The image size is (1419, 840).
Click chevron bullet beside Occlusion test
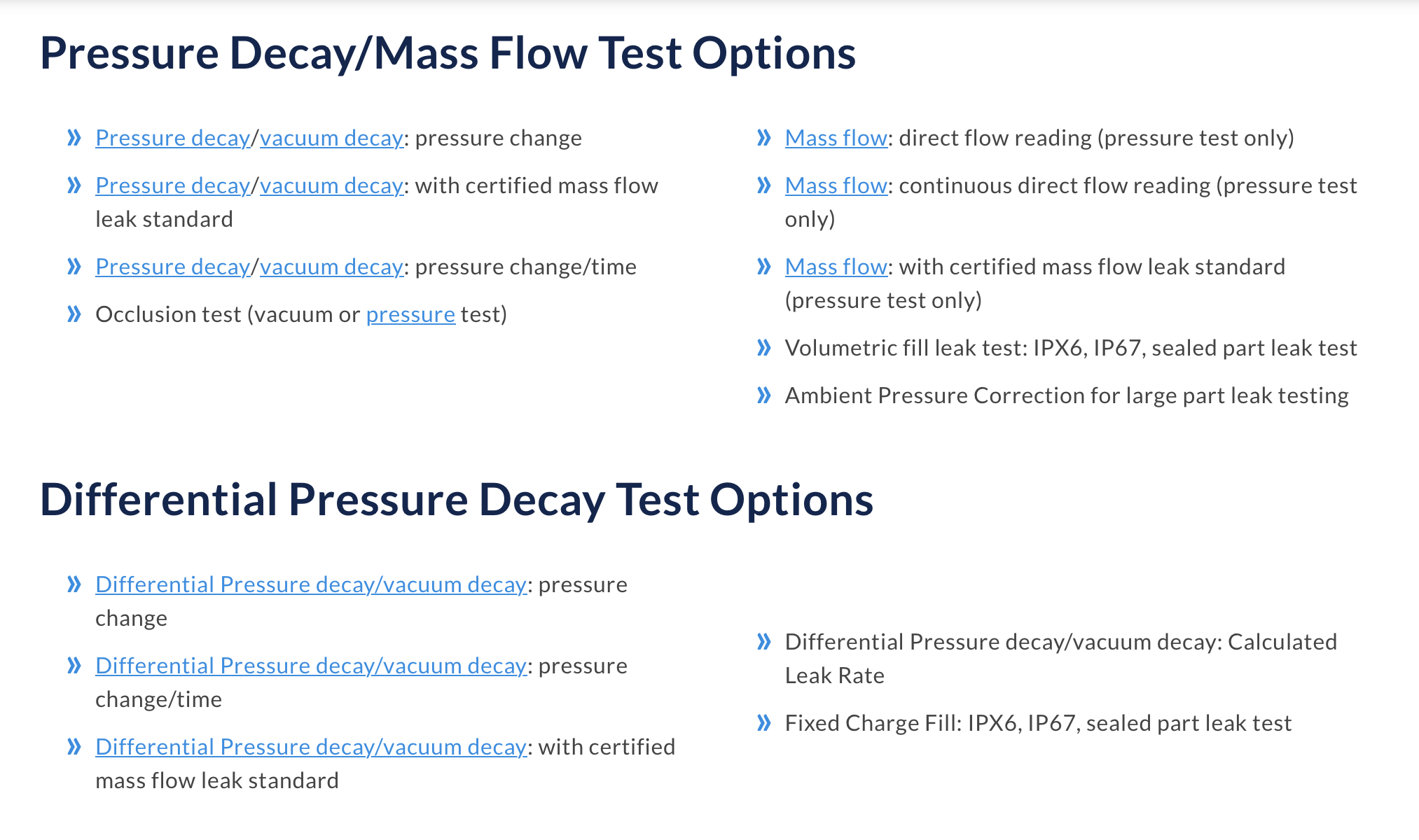coord(74,314)
